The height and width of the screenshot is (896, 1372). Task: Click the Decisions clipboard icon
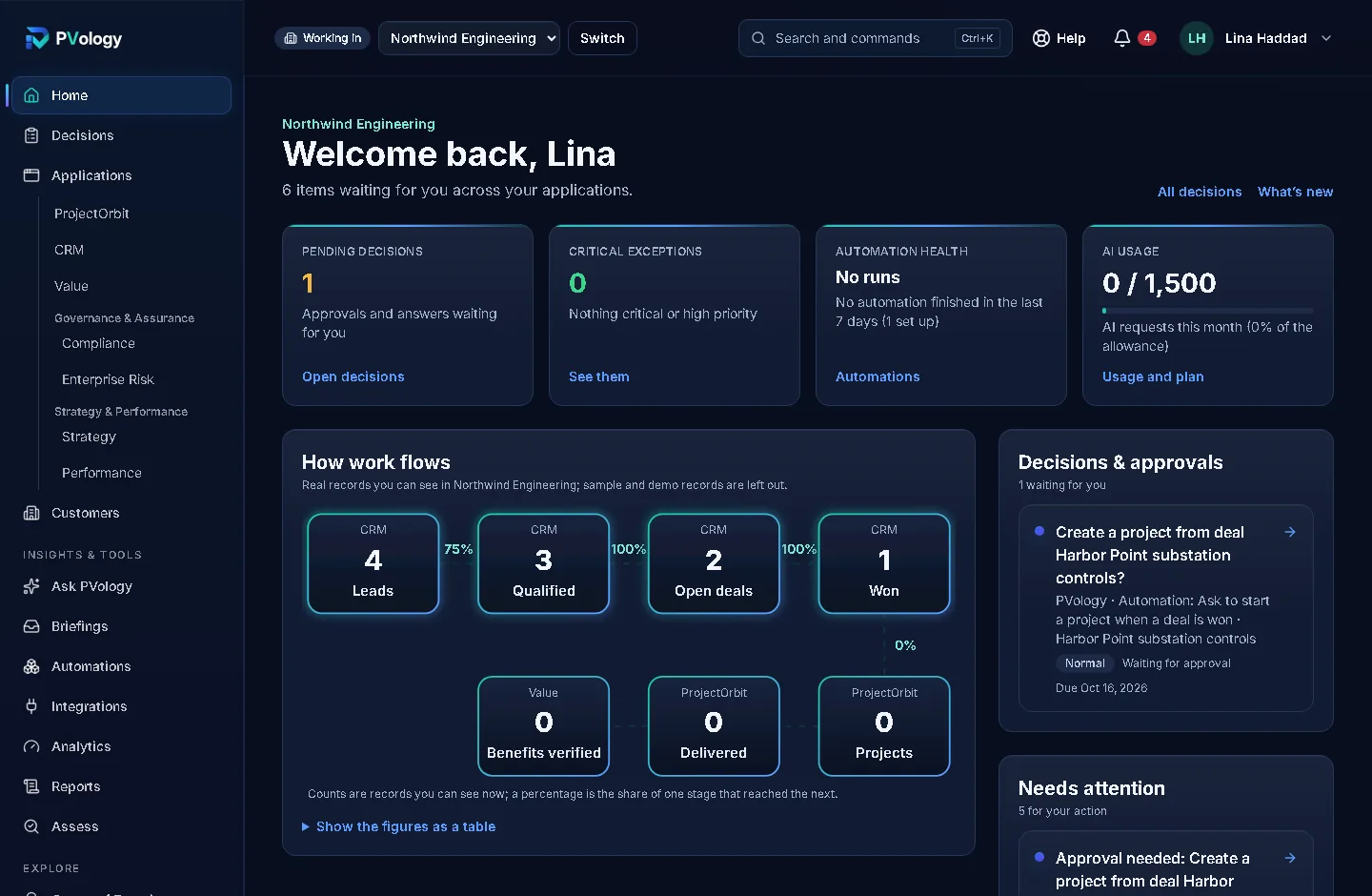point(31,135)
